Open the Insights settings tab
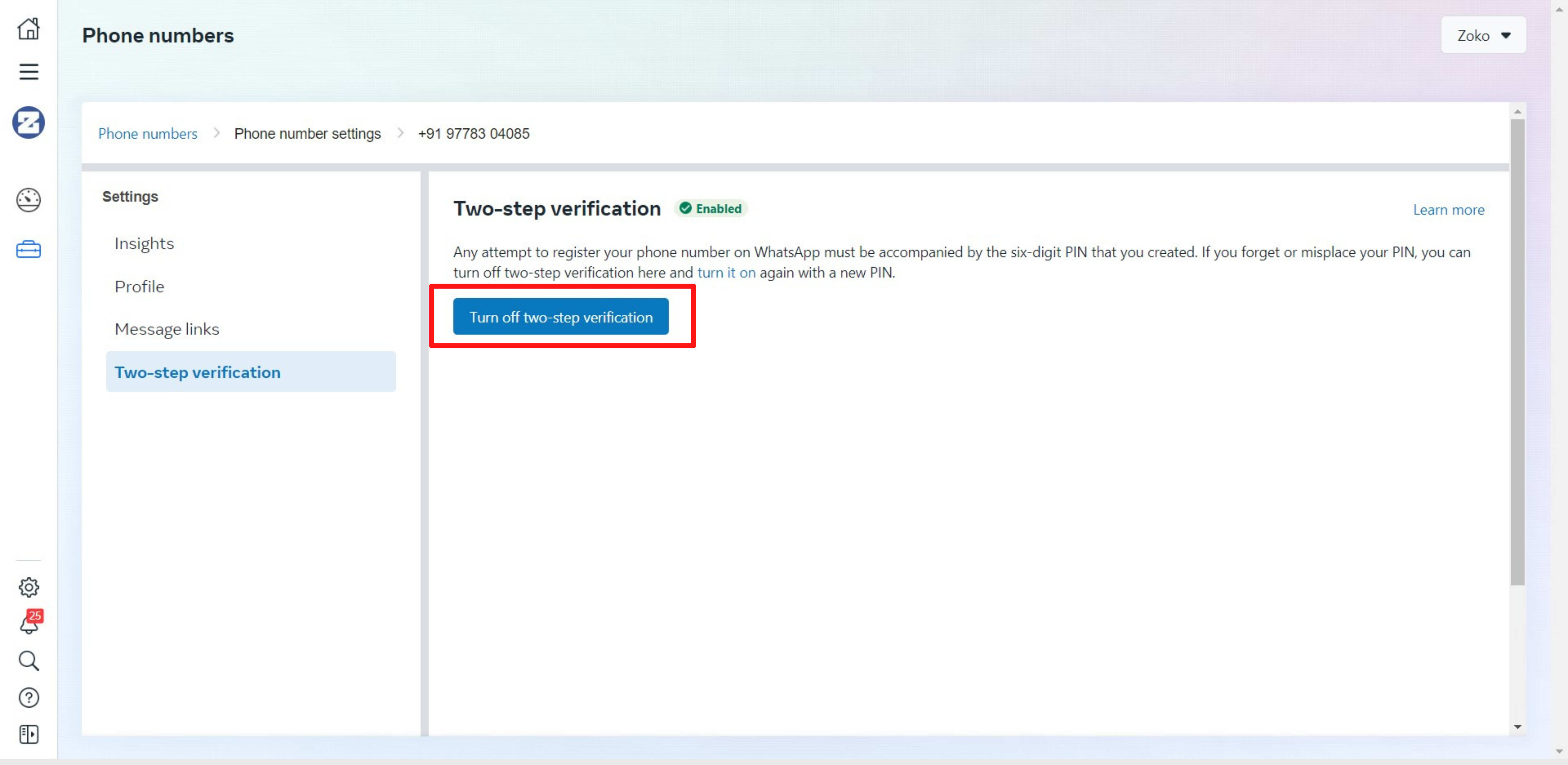Viewport: 1568px width, 765px height. click(144, 243)
